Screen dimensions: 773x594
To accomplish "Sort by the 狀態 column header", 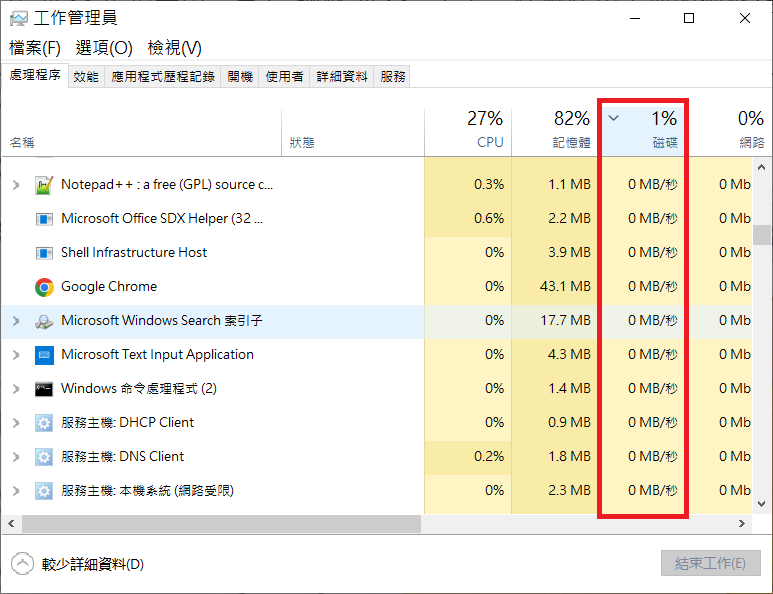I will (x=353, y=131).
